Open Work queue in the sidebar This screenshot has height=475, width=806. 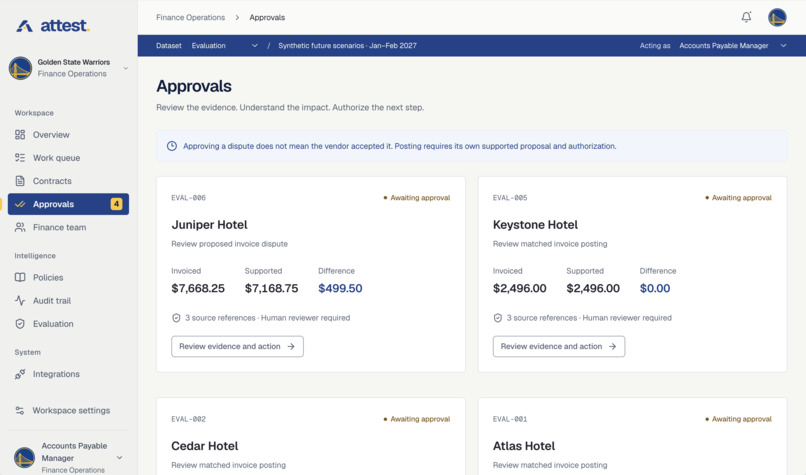(x=68, y=158)
